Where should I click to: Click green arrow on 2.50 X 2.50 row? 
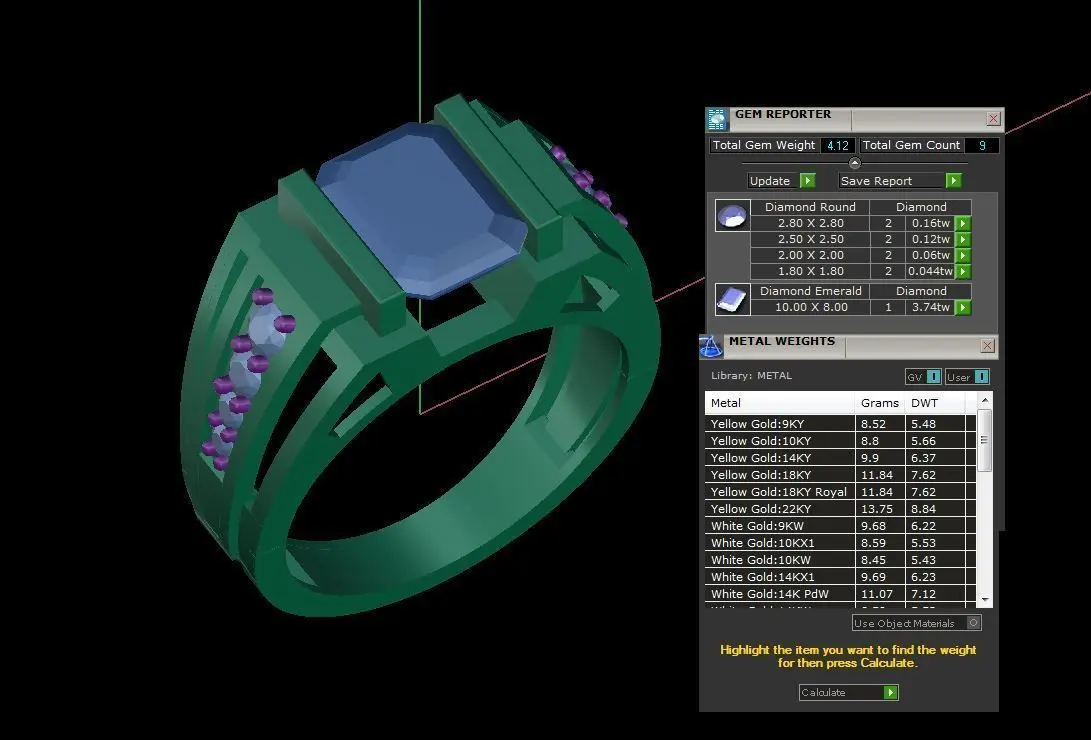click(x=962, y=239)
